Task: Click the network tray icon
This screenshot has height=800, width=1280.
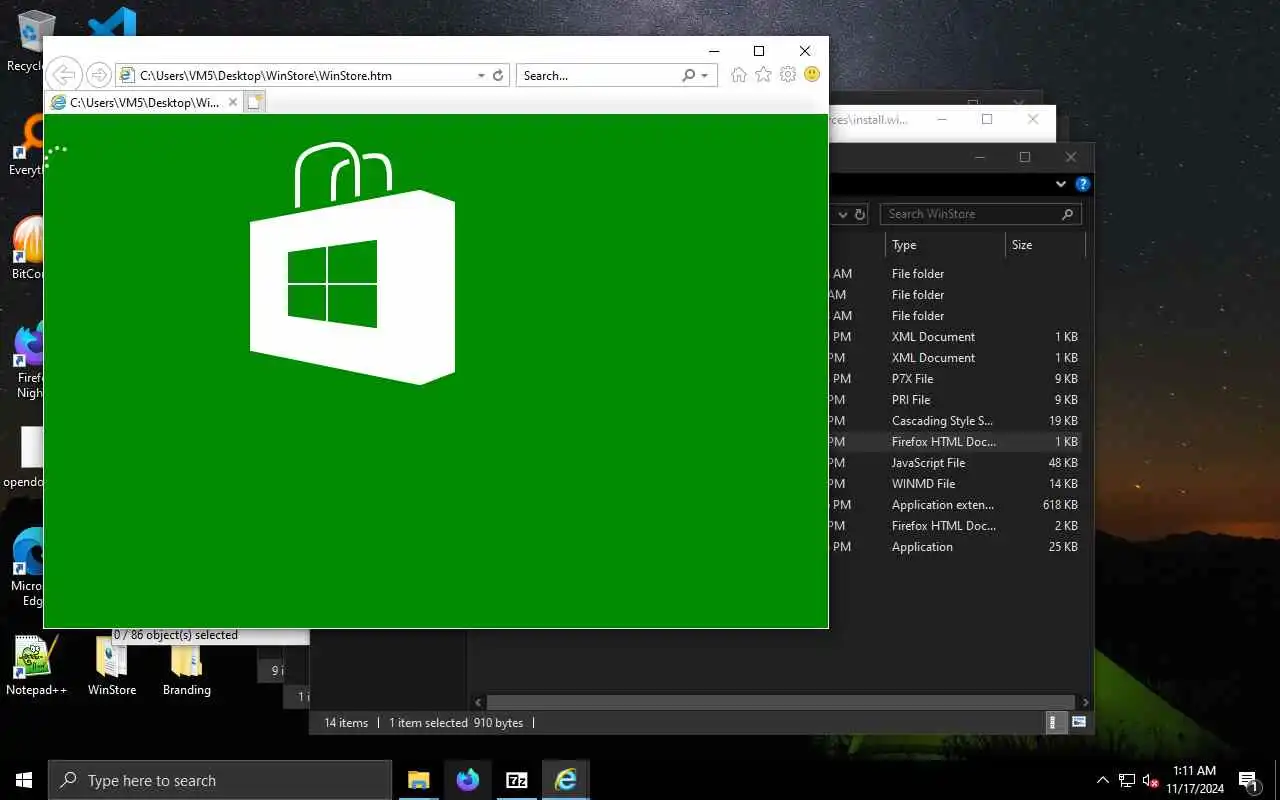Action: (1127, 780)
